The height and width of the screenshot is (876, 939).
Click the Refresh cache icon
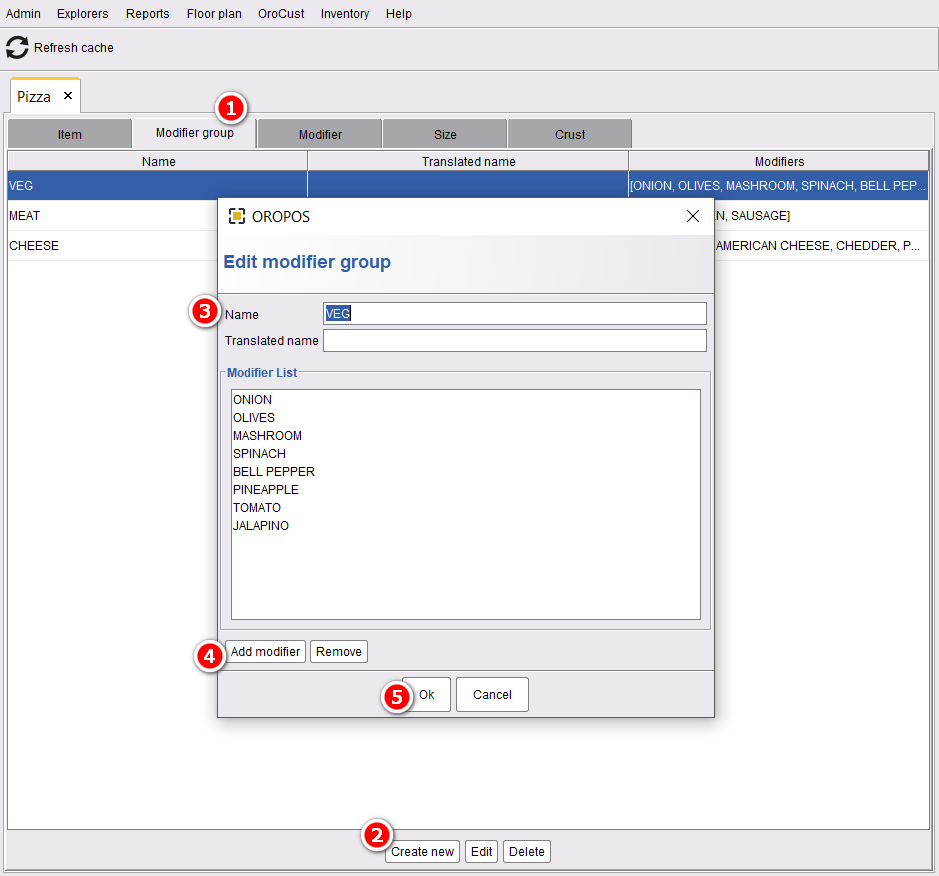coord(17,47)
